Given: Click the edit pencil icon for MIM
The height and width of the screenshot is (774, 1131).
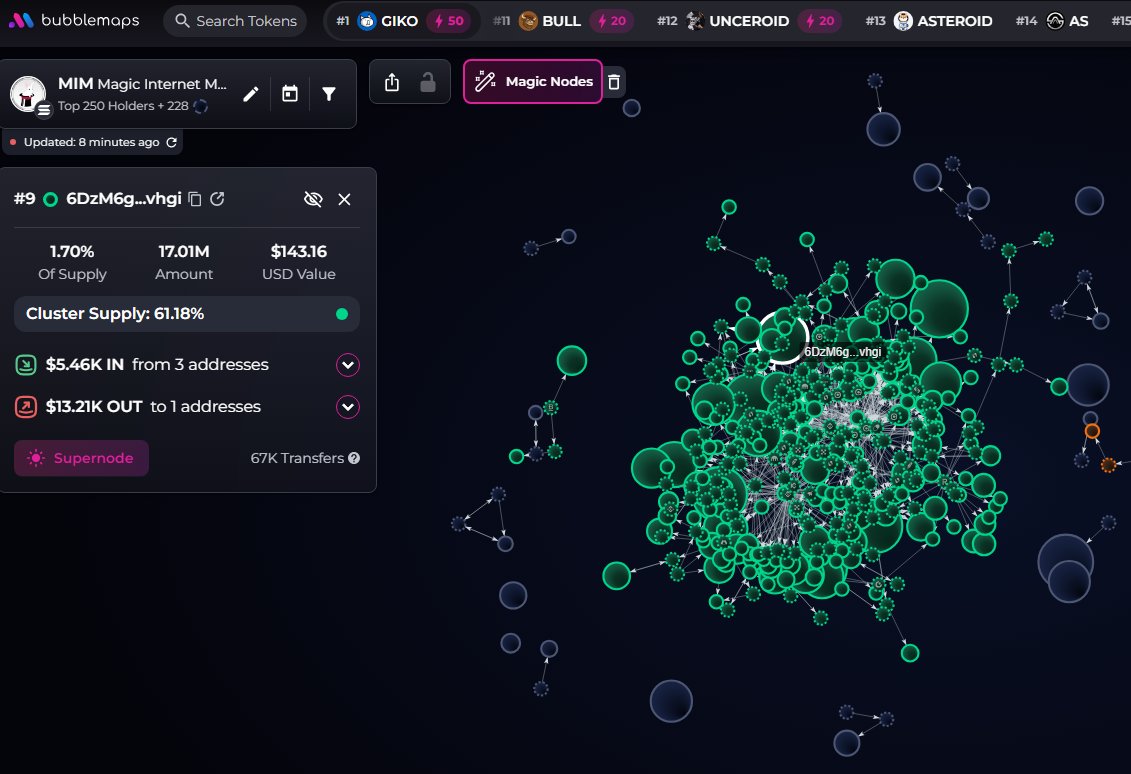Looking at the screenshot, I should [x=251, y=94].
